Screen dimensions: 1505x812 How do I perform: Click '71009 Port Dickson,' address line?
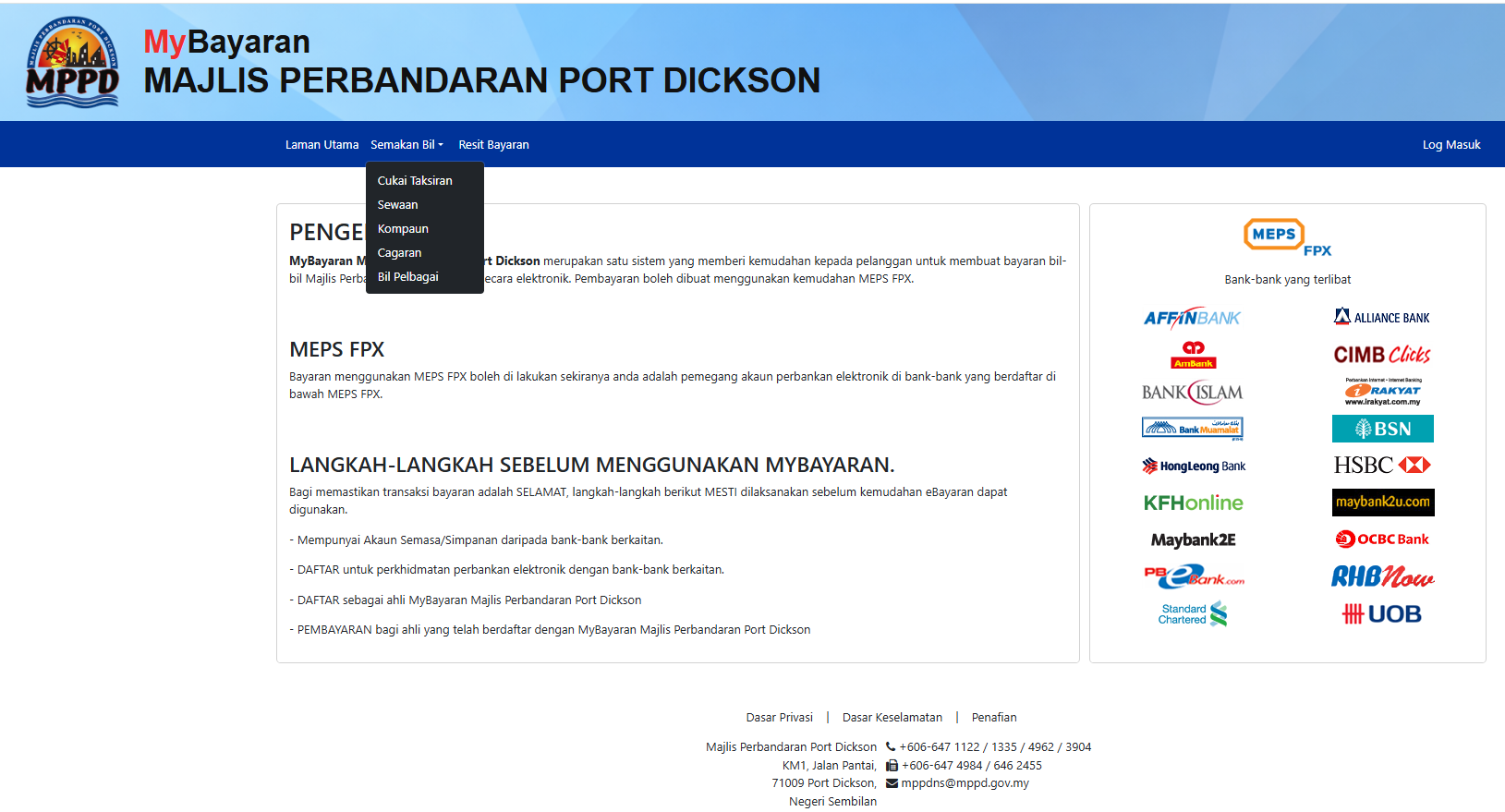[x=824, y=783]
